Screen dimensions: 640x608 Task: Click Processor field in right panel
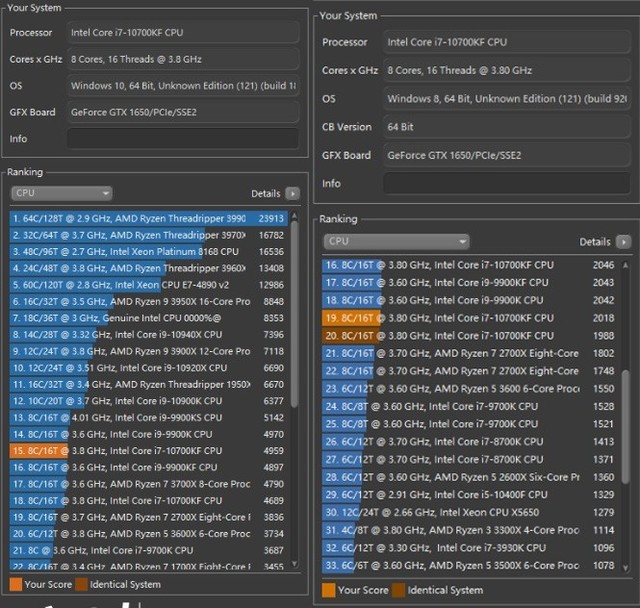tap(507, 42)
